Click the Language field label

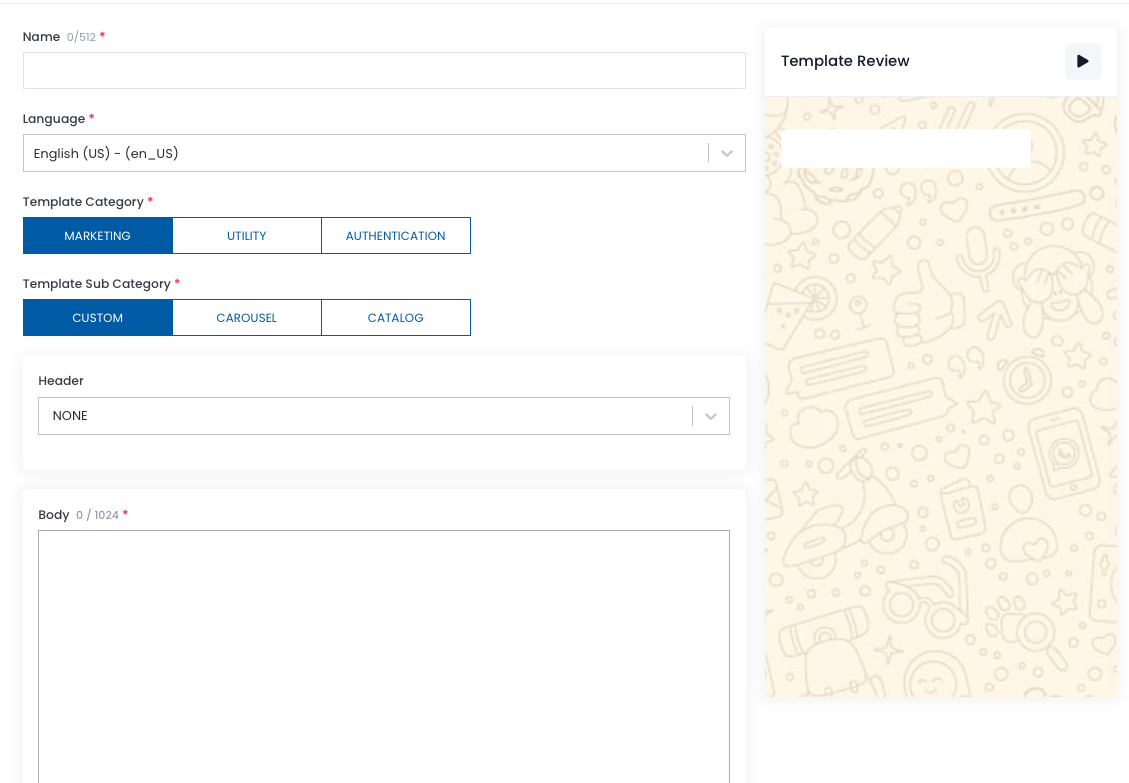coord(54,119)
